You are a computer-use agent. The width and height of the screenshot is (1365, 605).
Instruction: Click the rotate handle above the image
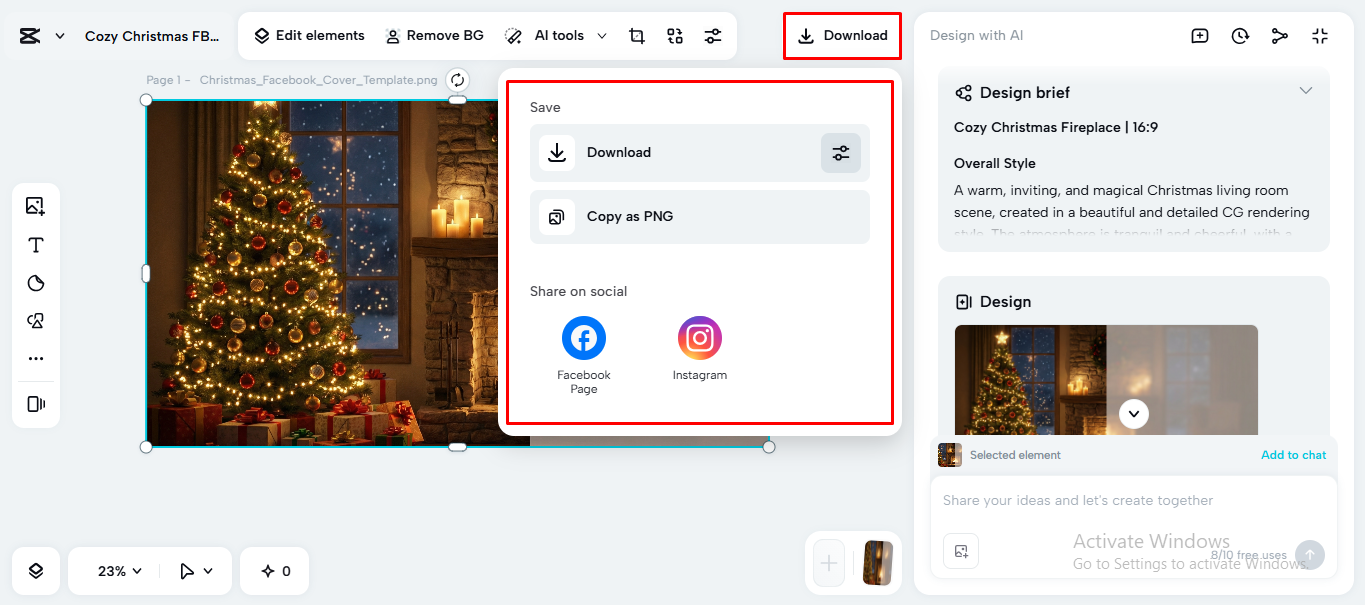457,80
